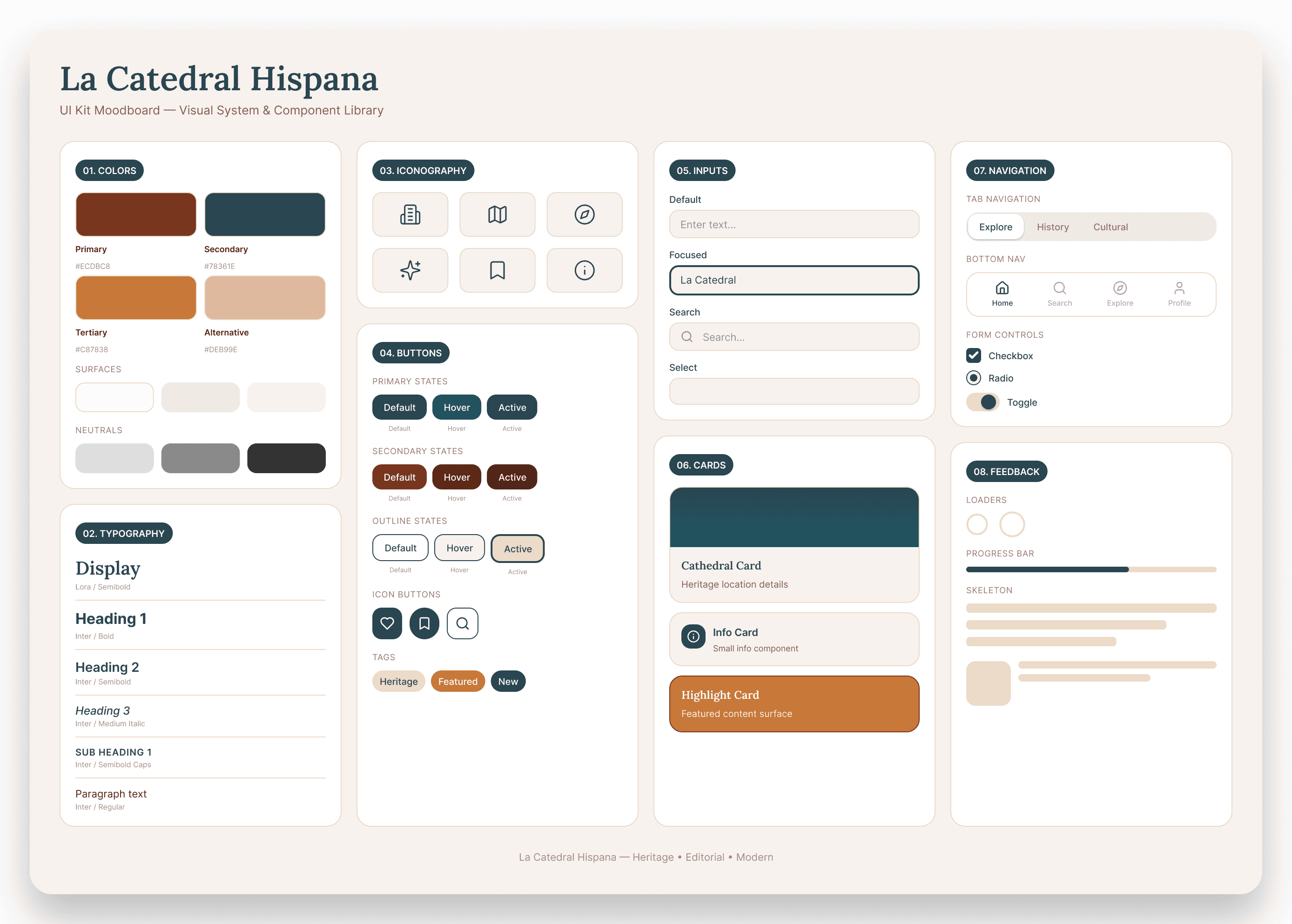Switch off the Toggle control
This screenshot has width=1292, height=924.
coord(982,402)
